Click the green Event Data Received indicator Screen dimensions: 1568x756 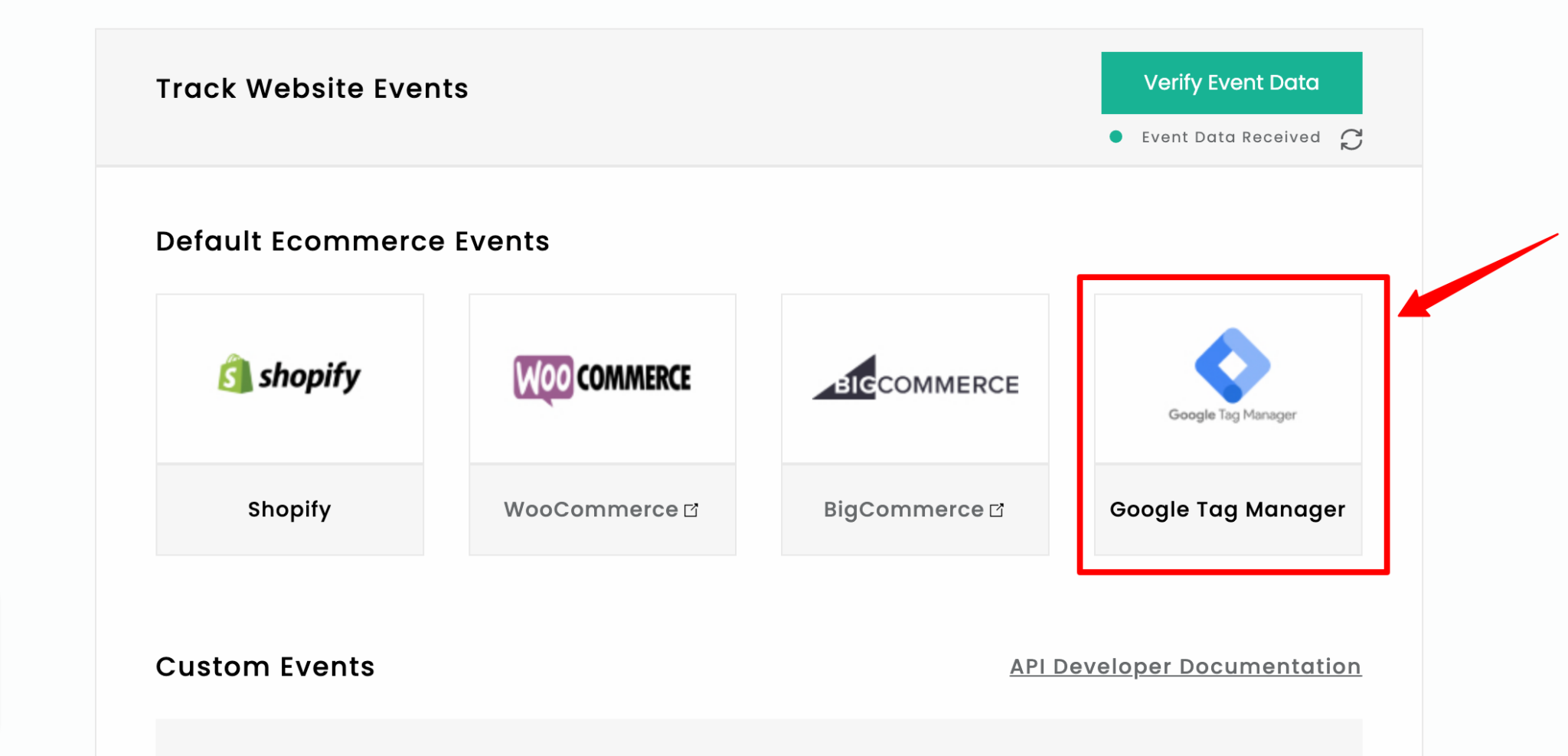pos(1116,138)
